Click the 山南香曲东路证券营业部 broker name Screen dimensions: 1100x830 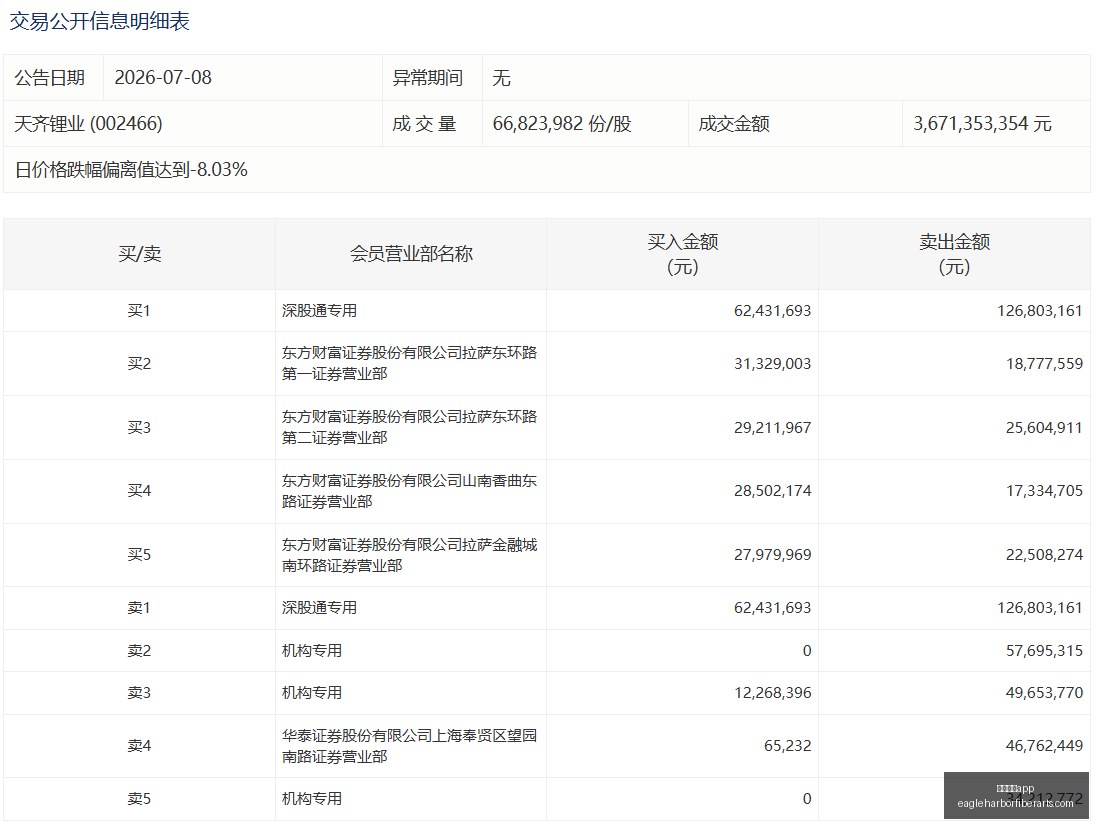pyautogui.click(x=409, y=490)
